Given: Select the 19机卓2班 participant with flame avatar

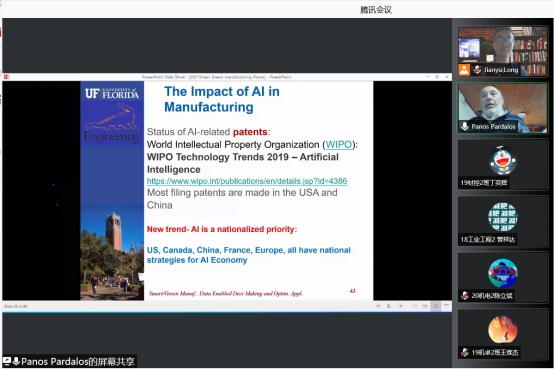Looking at the screenshot, I should [x=502, y=334].
